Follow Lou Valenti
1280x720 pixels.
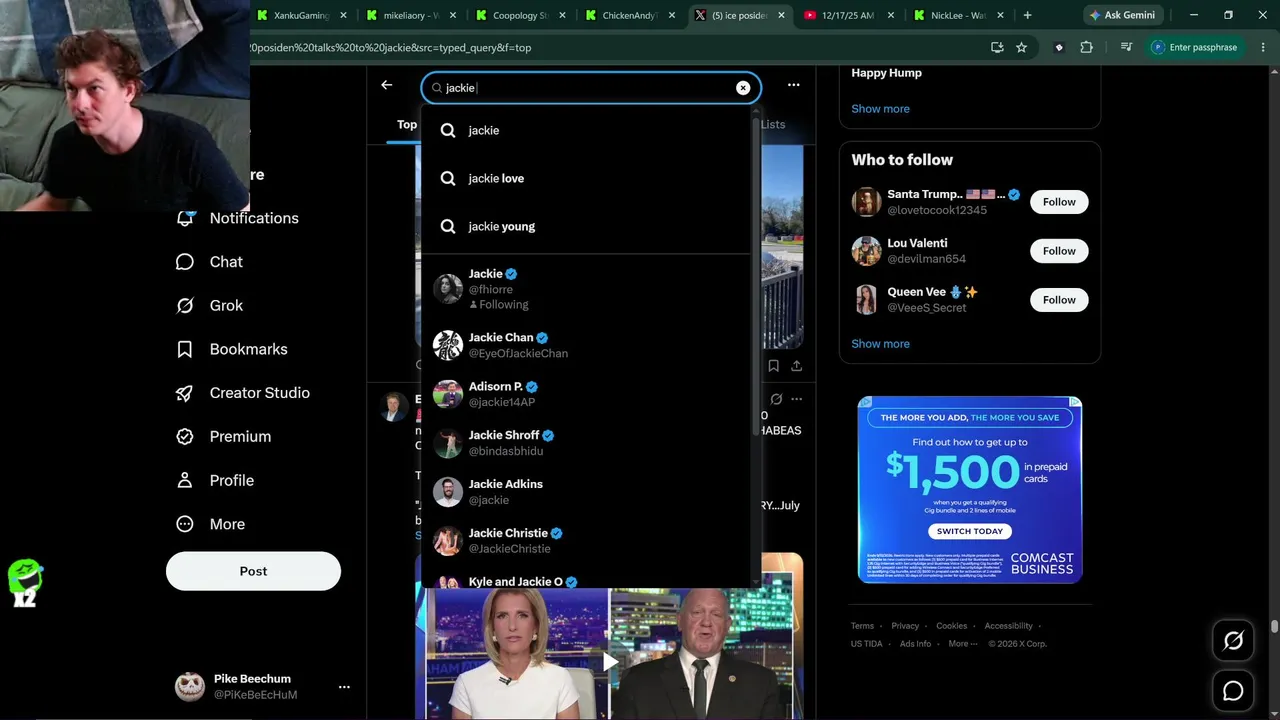1059,251
